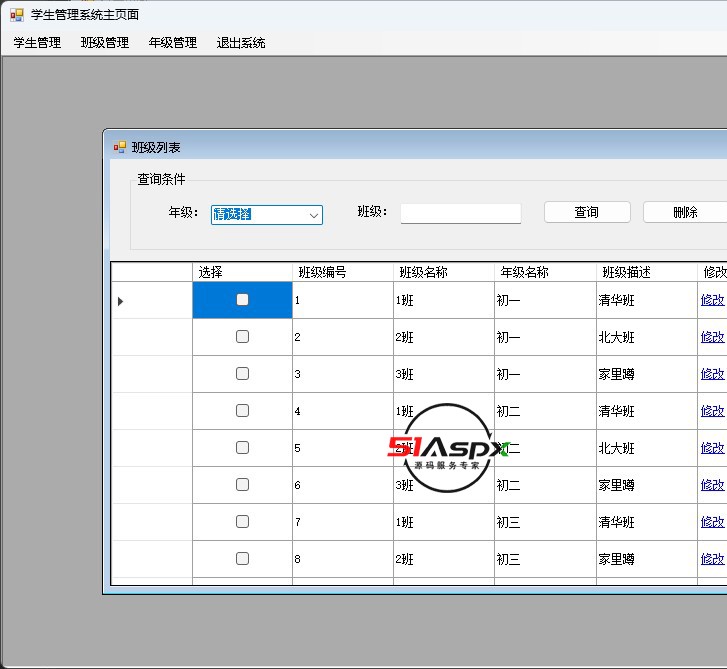Click the 班级列表 window icon
Image resolution: width=727 pixels, height=669 pixels.
click(x=120, y=147)
